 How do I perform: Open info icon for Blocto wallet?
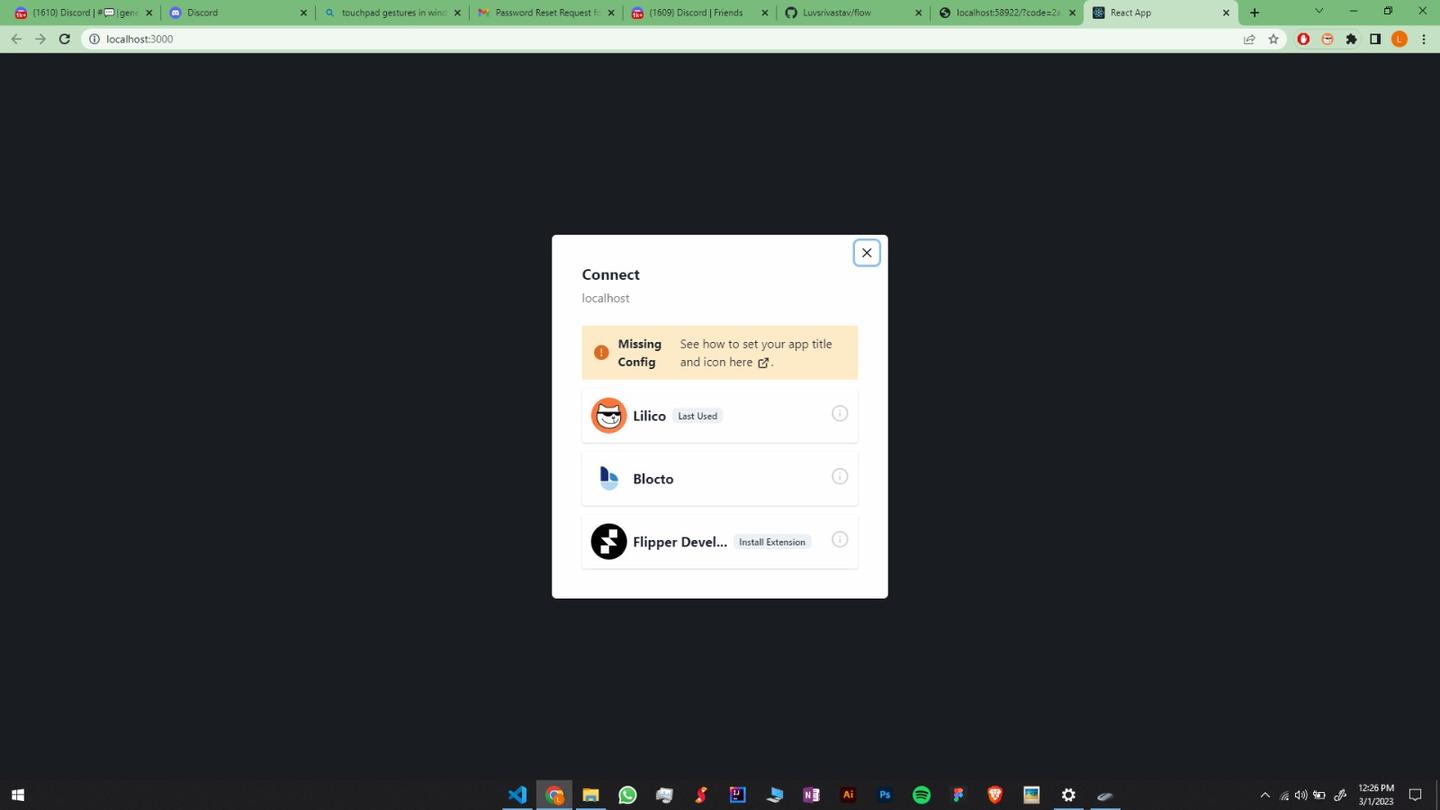point(839,476)
